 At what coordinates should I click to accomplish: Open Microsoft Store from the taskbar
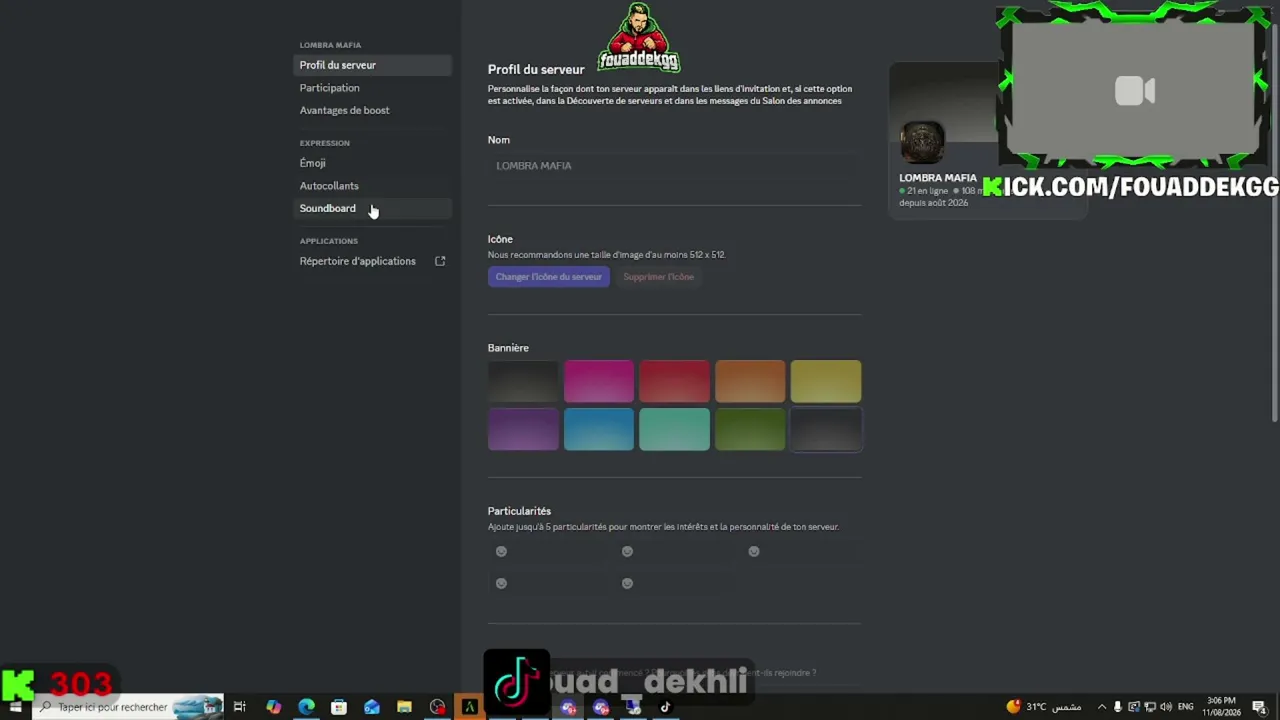tap(339, 707)
